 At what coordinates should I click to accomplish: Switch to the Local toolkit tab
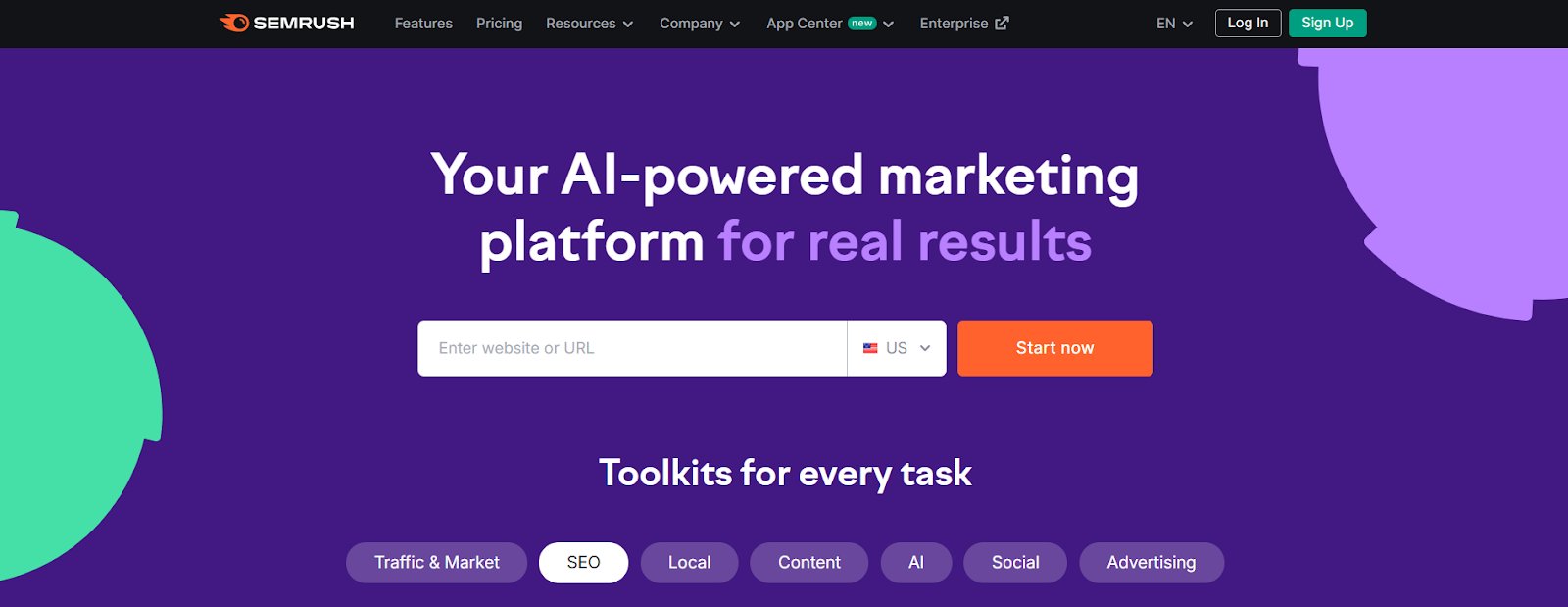click(x=689, y=563)
